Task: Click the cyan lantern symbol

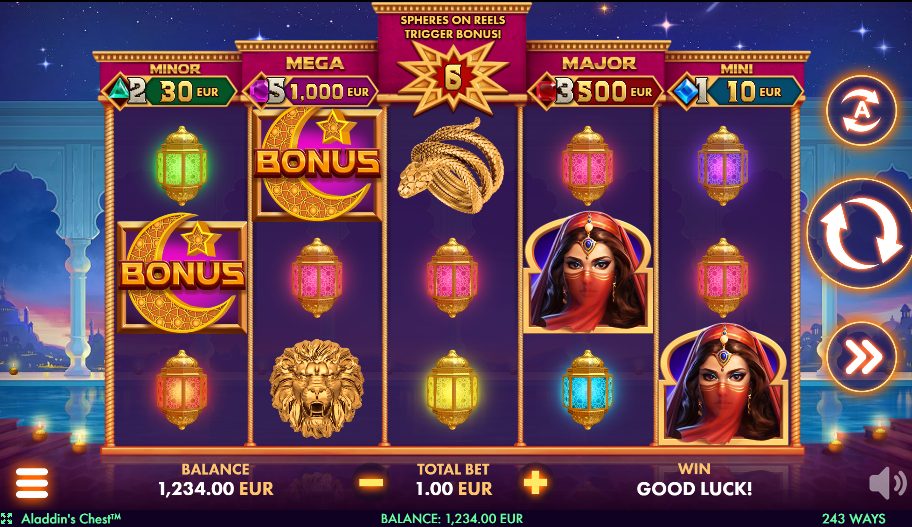Action: [587, 389]
